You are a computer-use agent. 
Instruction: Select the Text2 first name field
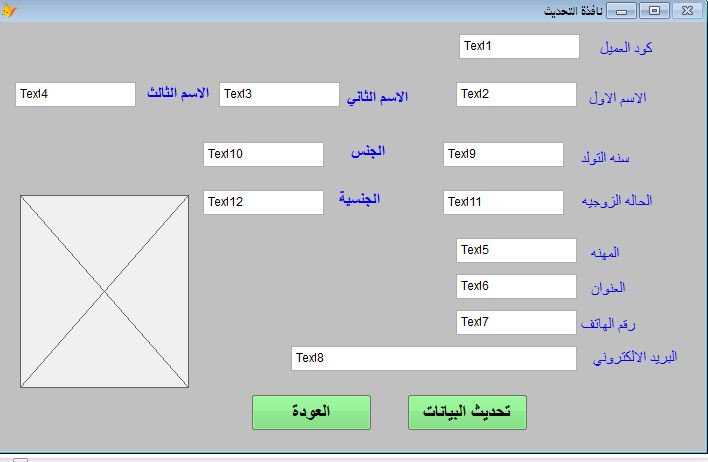pyautogui.click(x=516, y=94)
